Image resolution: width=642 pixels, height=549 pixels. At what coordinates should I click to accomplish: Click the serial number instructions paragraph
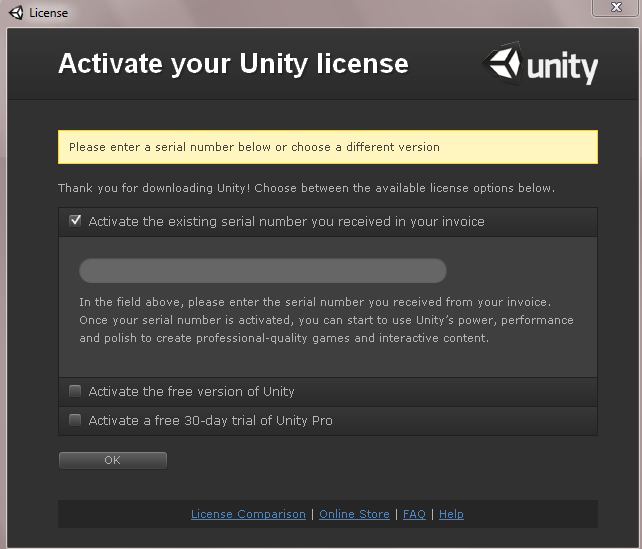click(326, 320)
